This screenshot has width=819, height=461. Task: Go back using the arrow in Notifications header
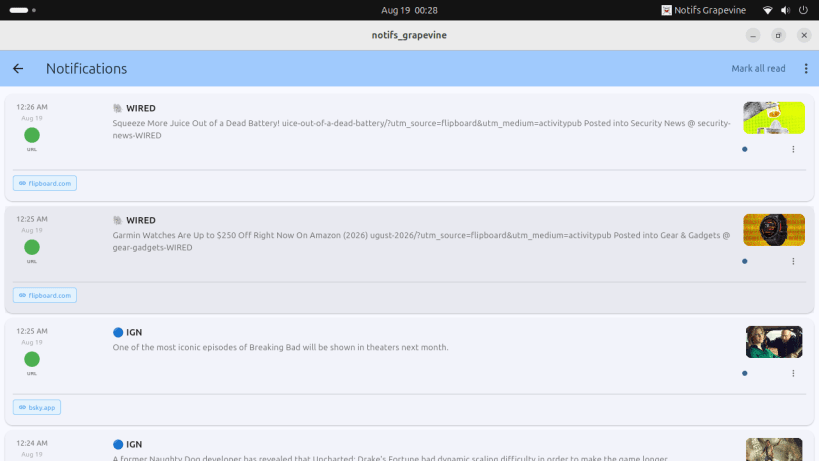pos(18,68)
